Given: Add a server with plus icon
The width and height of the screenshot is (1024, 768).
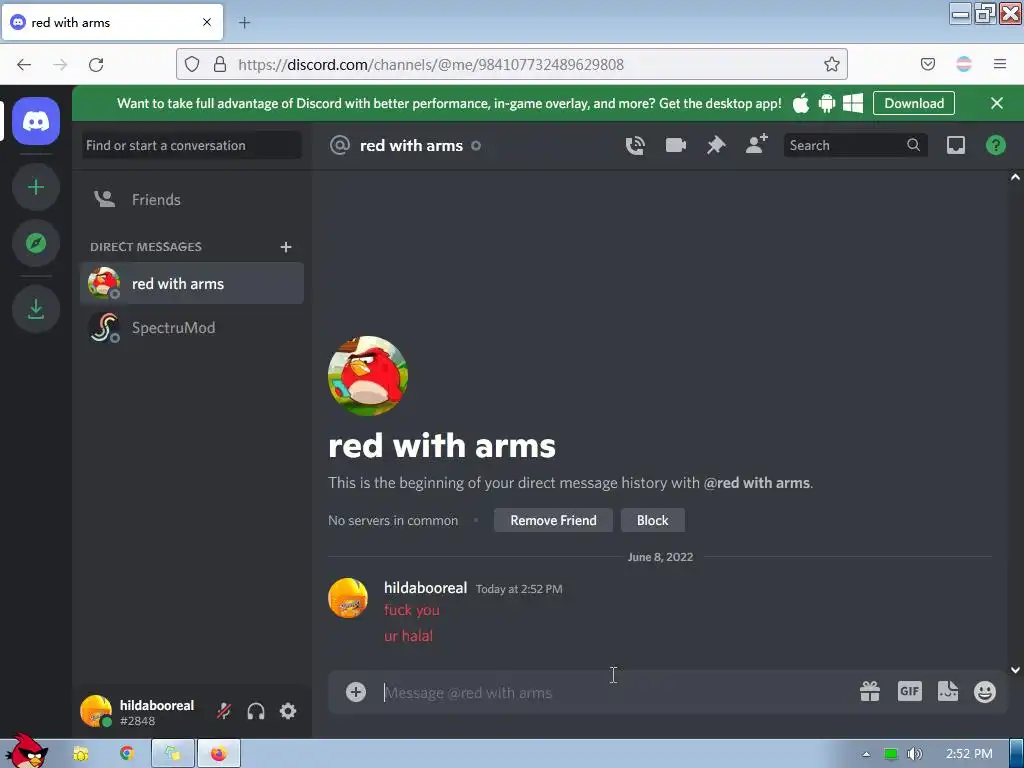Looking at the screenshot, I should (x=36, y=187).
